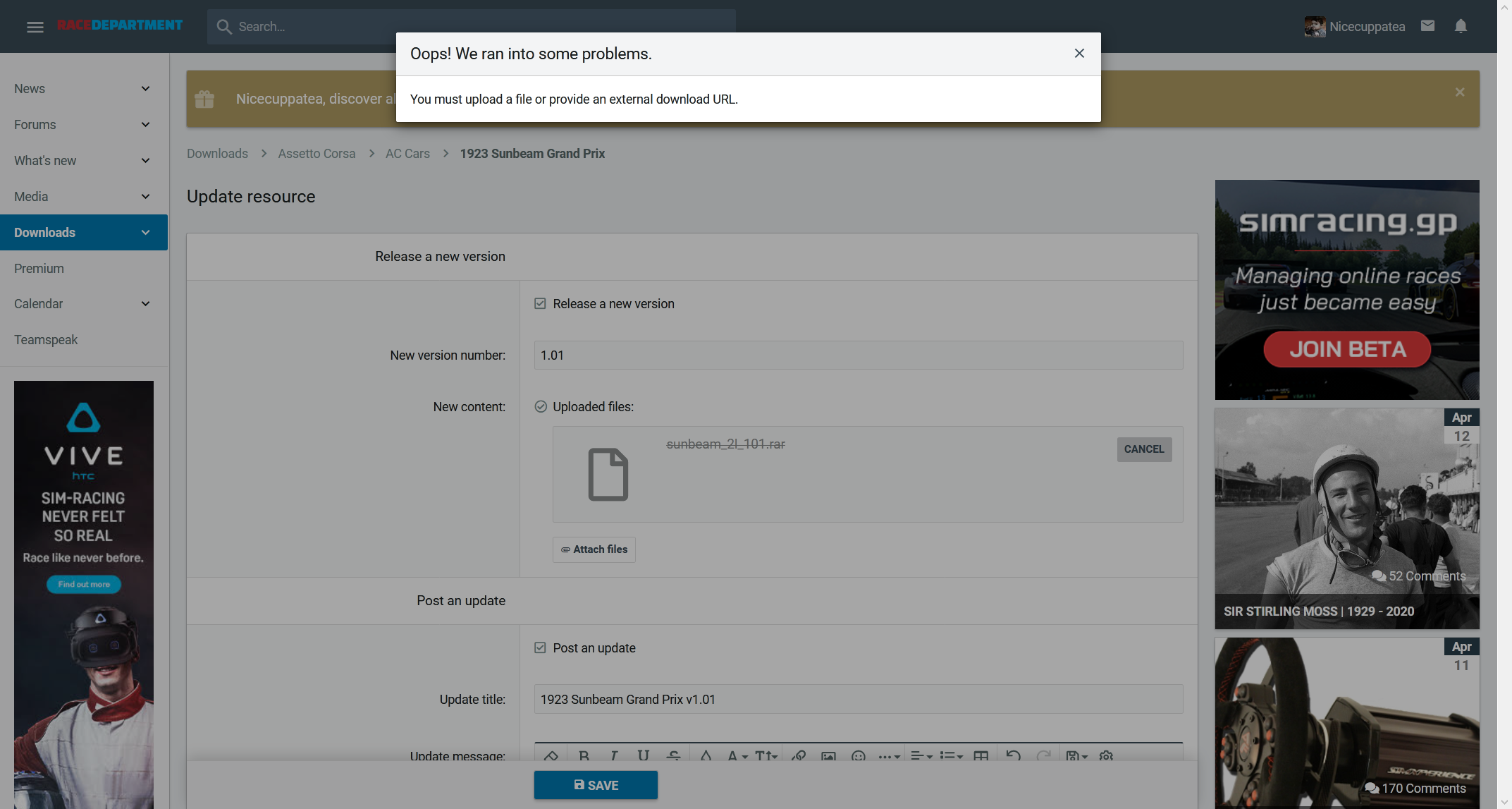Cancel the sunbeam_2l_101.rar upload
The height and width of the screenshot is (809, 1512).
tap(1144, 449)
